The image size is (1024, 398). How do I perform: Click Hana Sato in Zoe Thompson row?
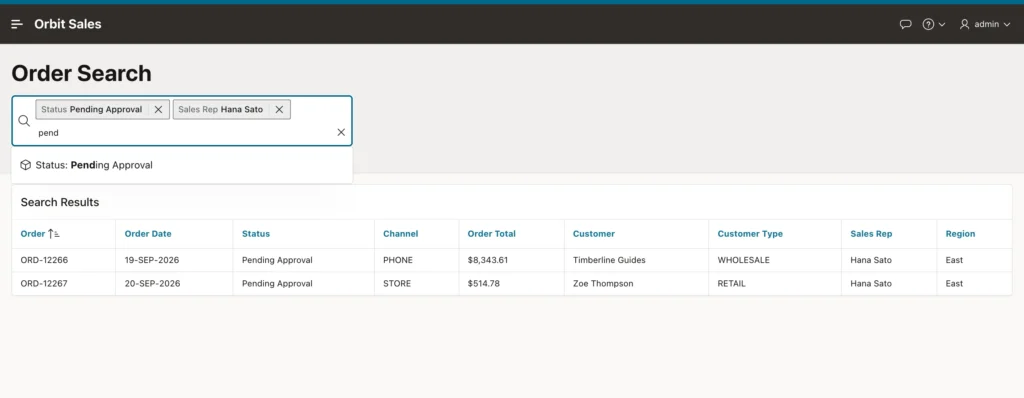click(x=871, y=284)
